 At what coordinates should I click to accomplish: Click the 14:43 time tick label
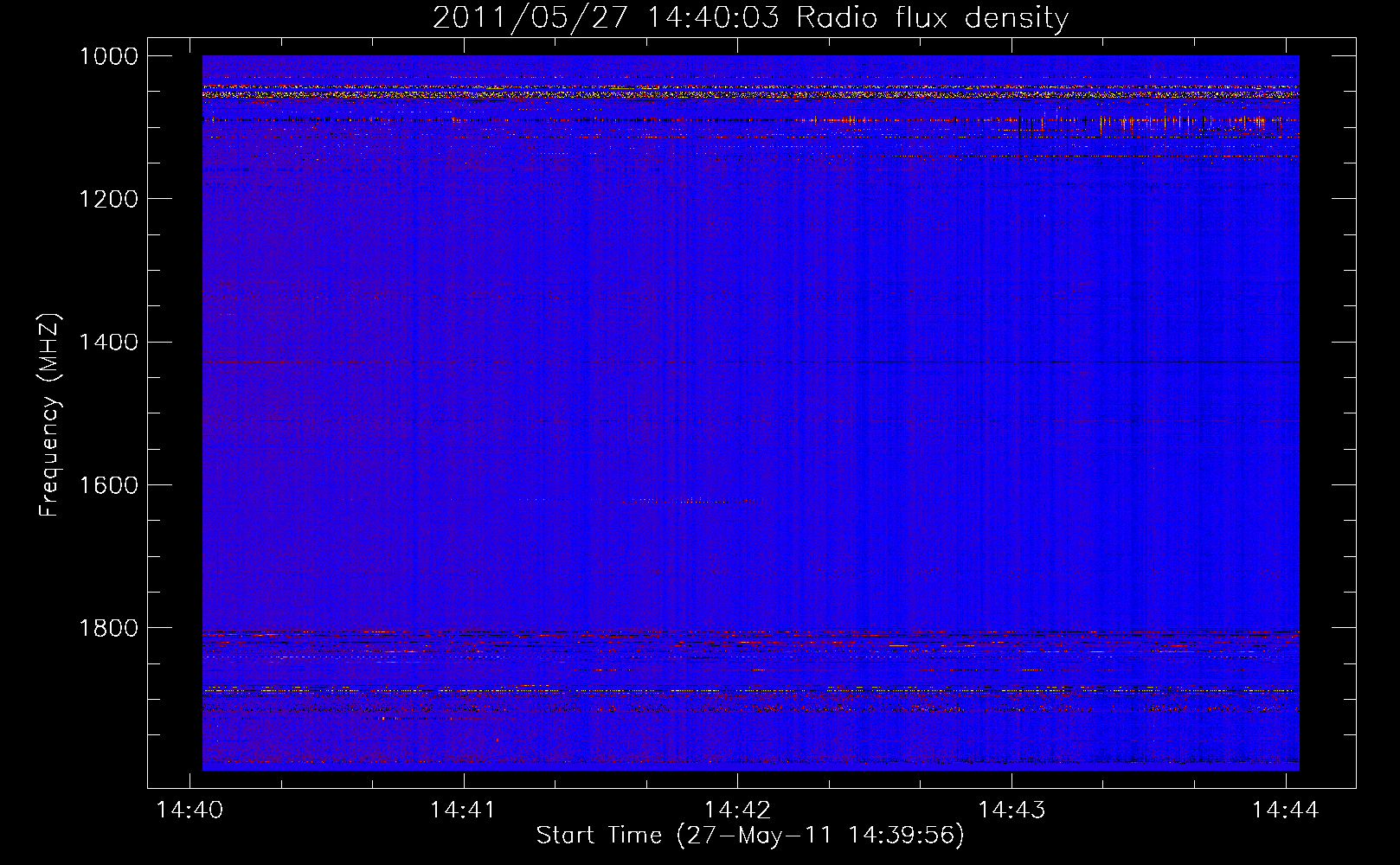pos(1011,810)
